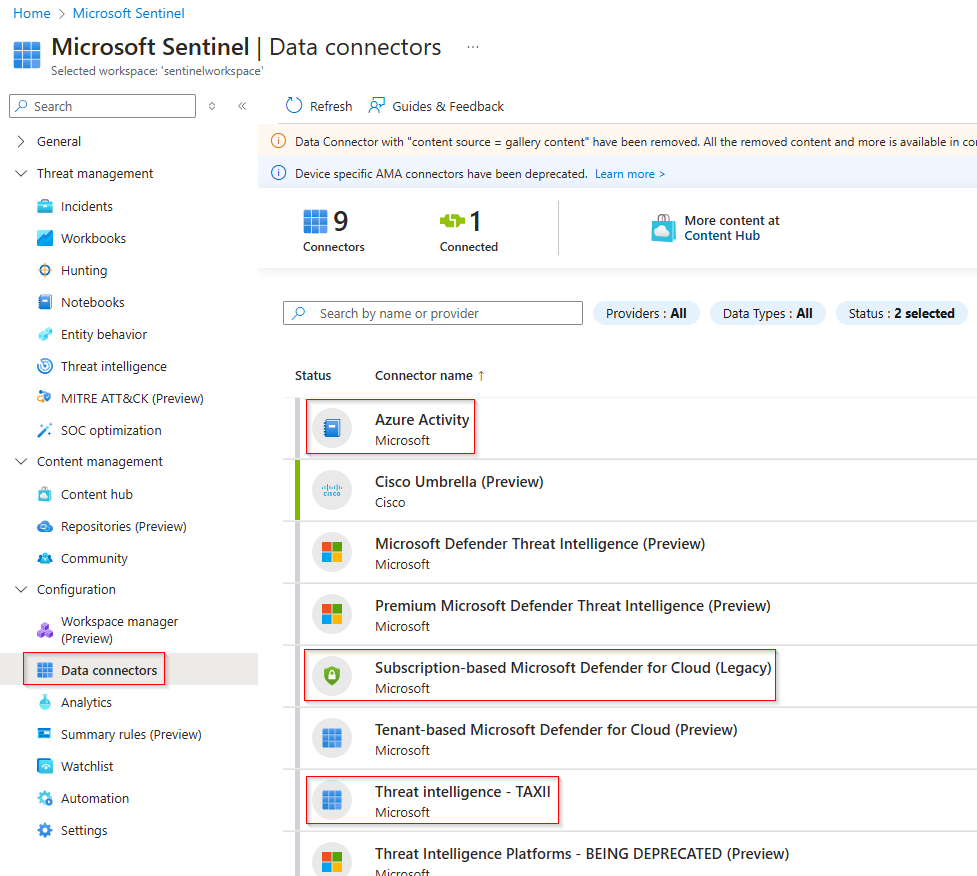Click the Azure Activity connector icon
The width and height of the screenshot is (977, 876).
pos(332,428)
